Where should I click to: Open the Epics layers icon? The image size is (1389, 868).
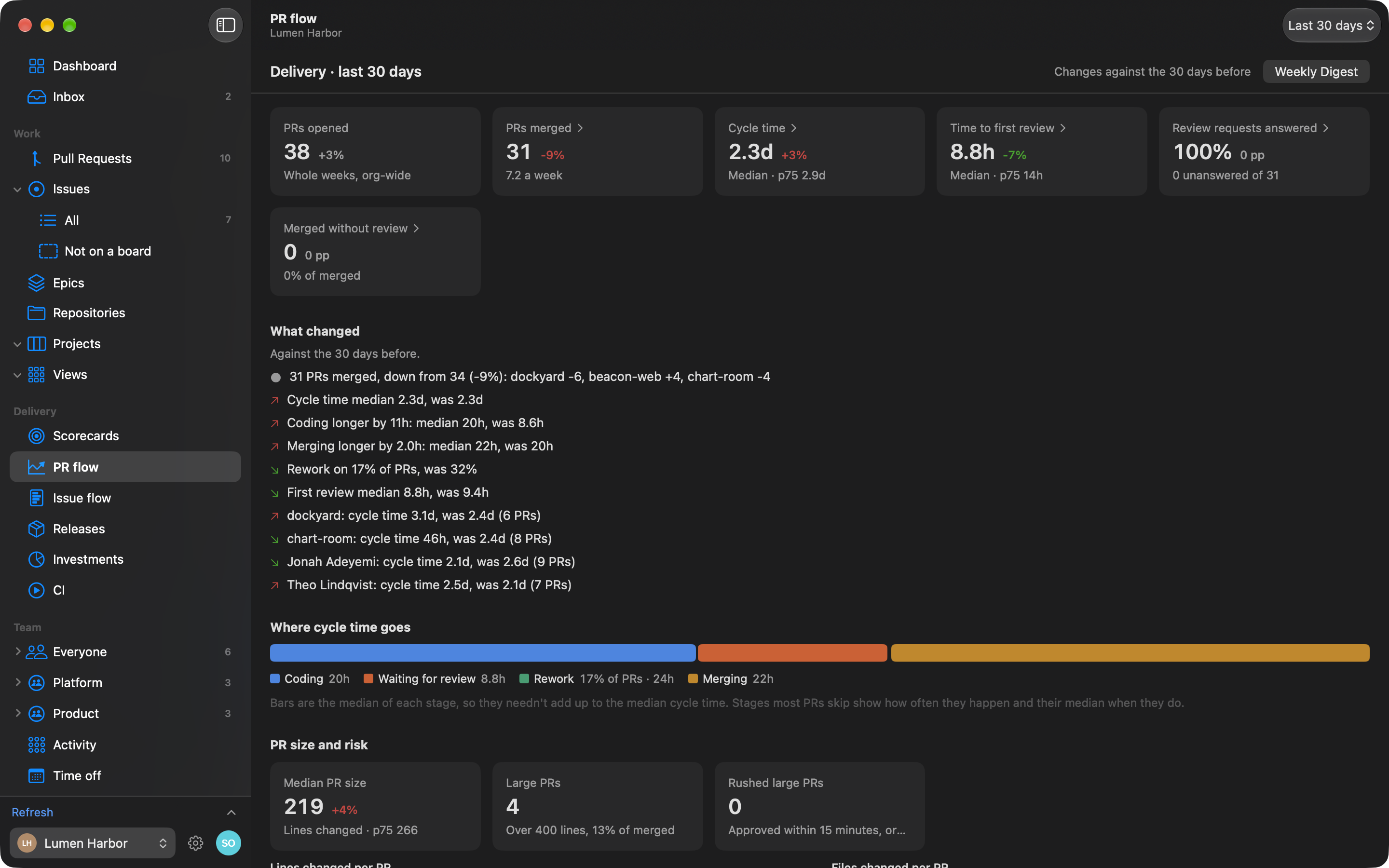(36, 283)
